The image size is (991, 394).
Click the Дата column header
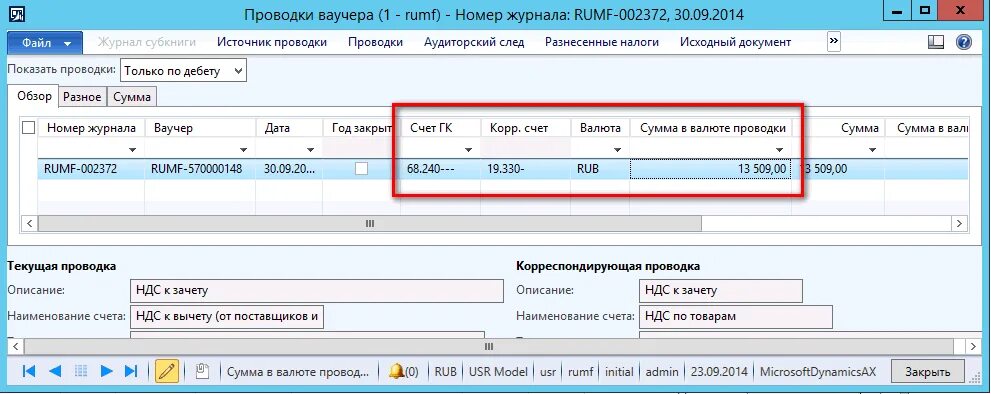pos(289,128)
